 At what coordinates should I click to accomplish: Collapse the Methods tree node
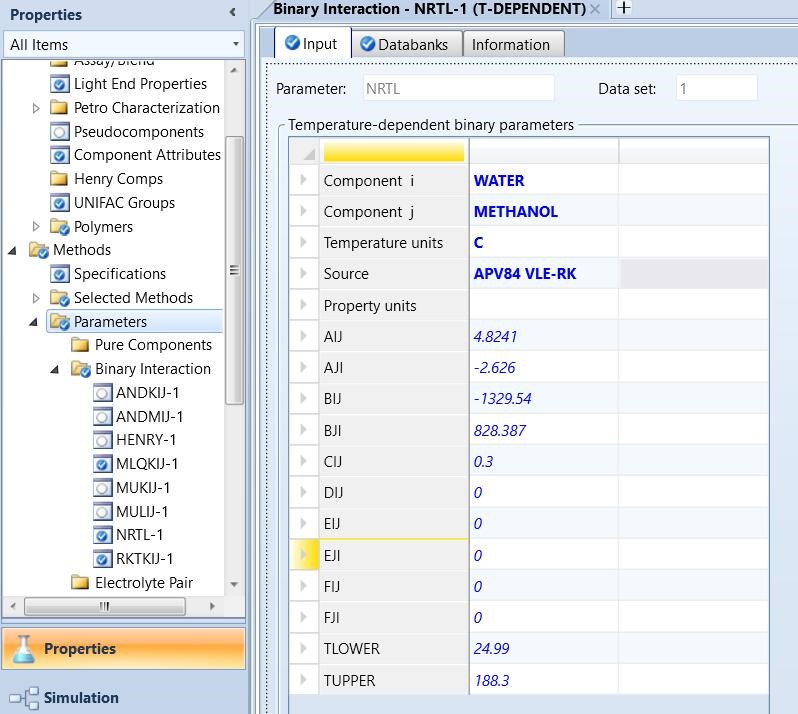[13, 250]
